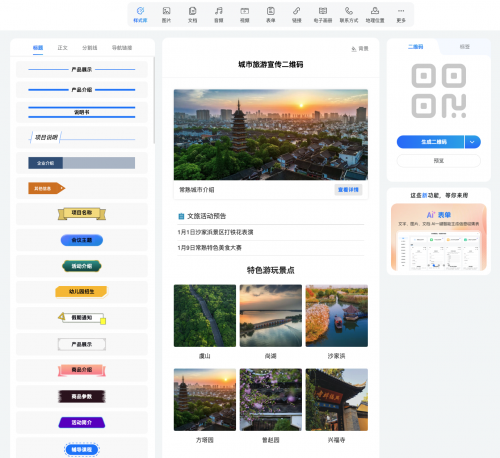Insert a picture with the 图片 tool

click(x=166, y=15)
